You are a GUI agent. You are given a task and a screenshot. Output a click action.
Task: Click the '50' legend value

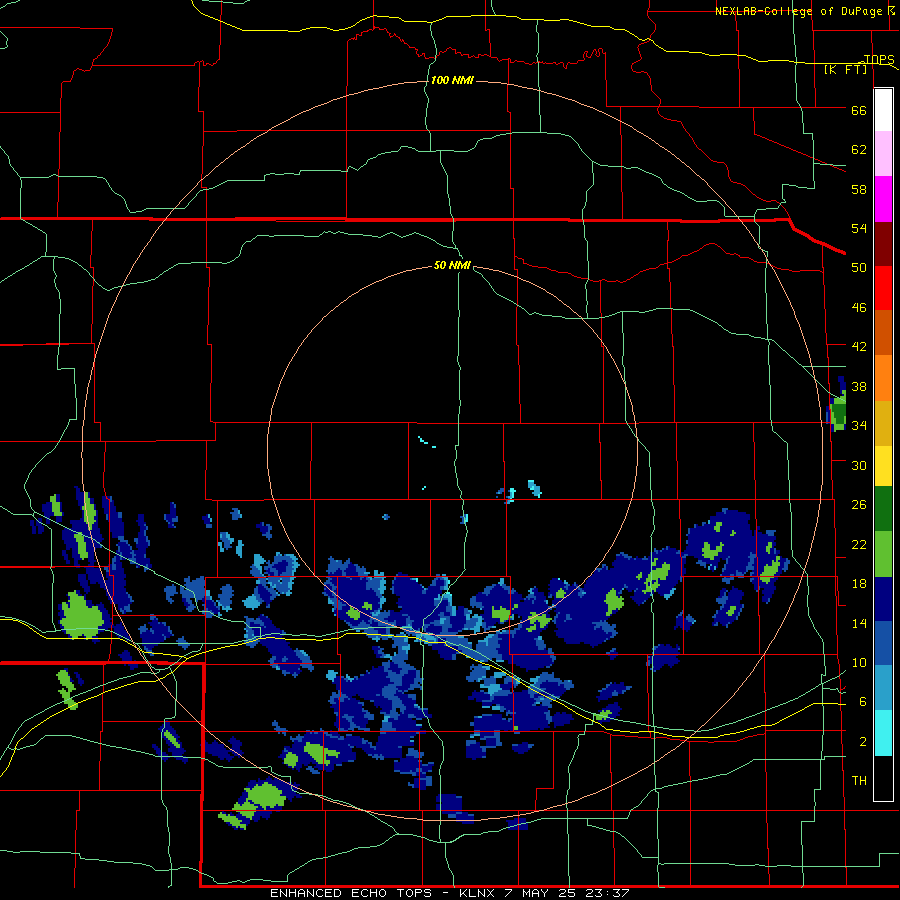[859, 268]
